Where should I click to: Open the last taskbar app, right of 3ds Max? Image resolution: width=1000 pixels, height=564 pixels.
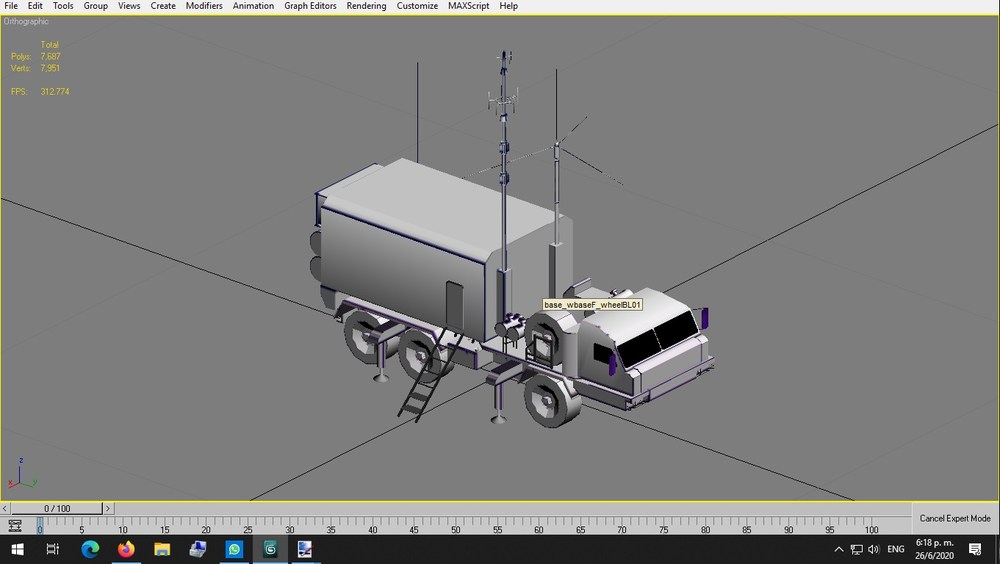pyautogui.click(x=305, y=549)
